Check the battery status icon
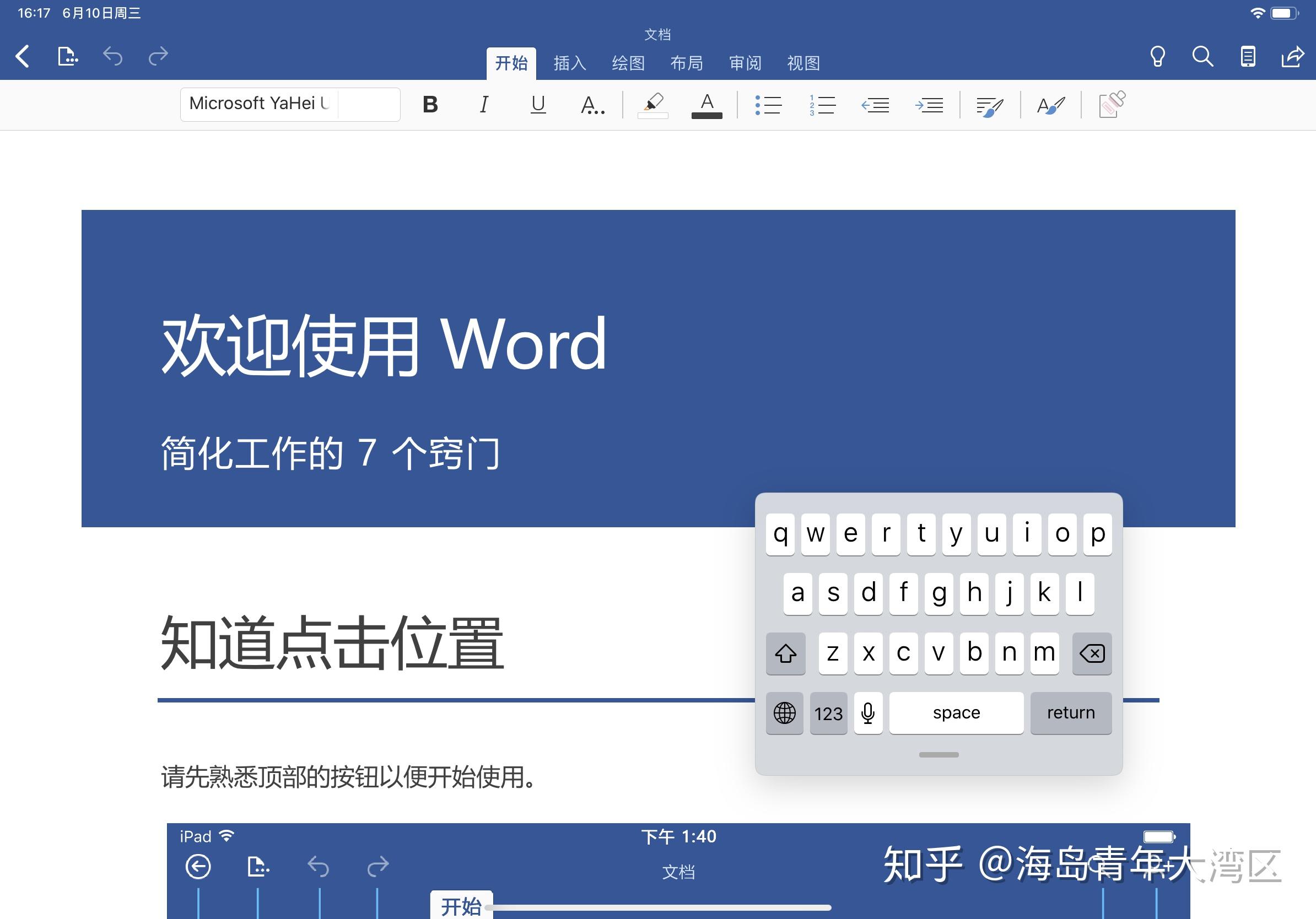The image size is (1316, 919). click(x=1285, y=13)
